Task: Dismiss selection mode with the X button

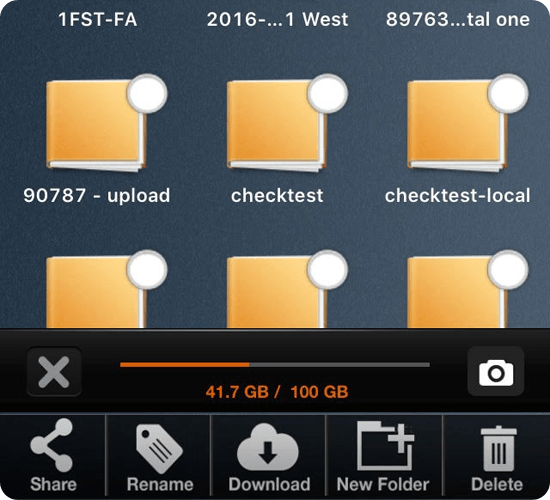Action: 54,371
